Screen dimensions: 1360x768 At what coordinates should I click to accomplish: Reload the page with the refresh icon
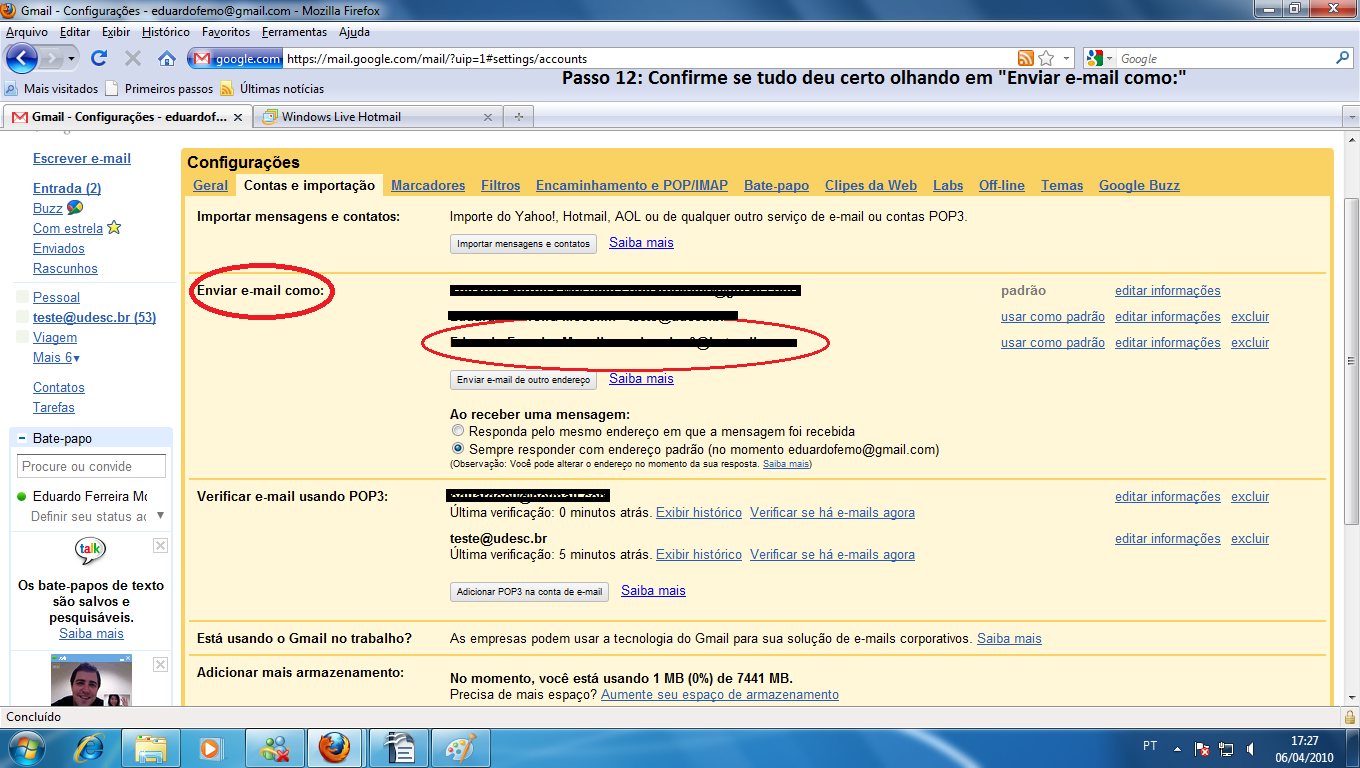[x=99, y=58]
